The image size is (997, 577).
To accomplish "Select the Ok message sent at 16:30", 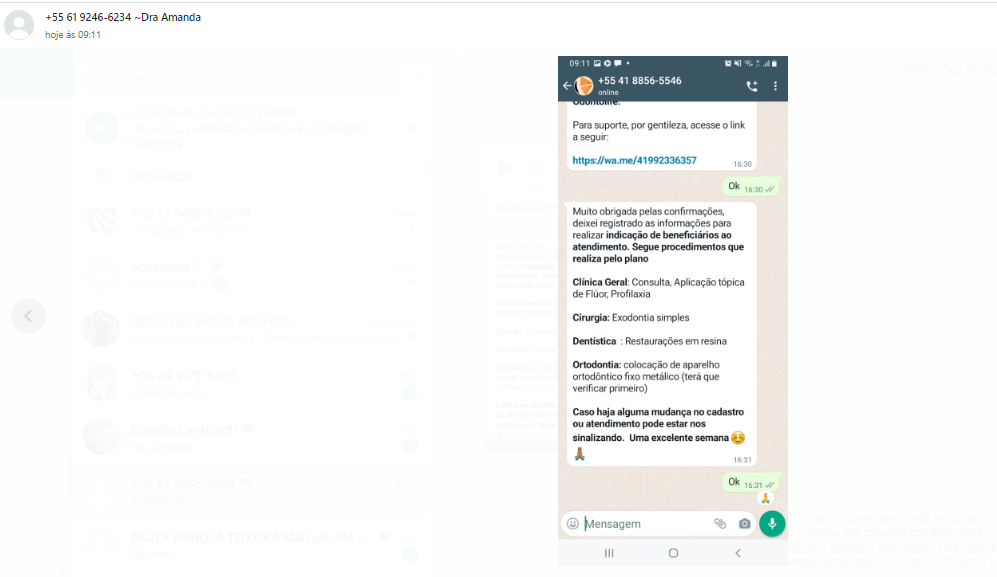I will pyautogui.click(x=751, y=187).
